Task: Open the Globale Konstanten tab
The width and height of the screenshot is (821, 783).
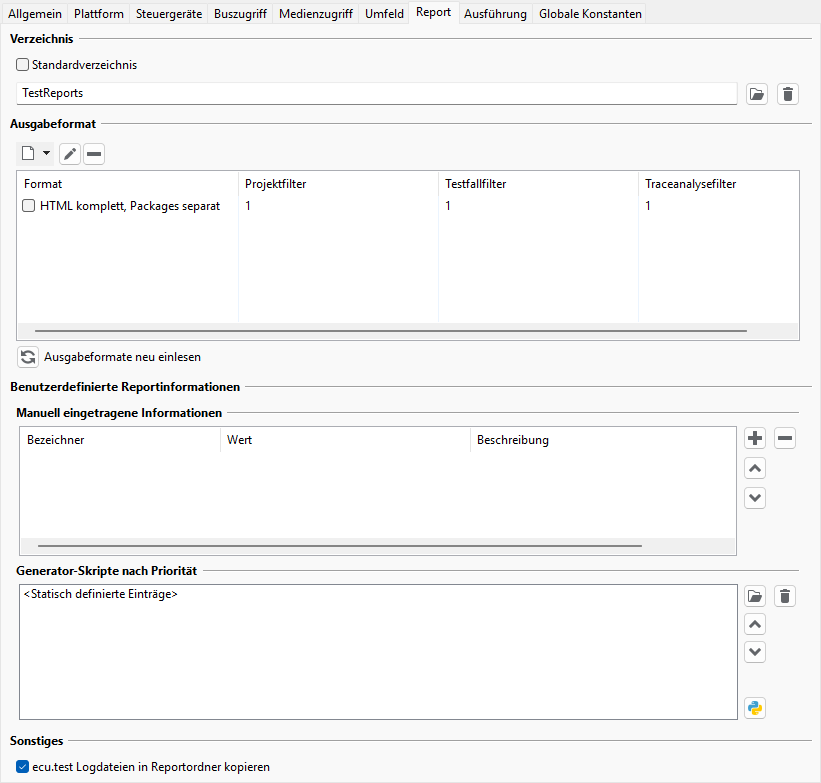Action: [590, 14]
